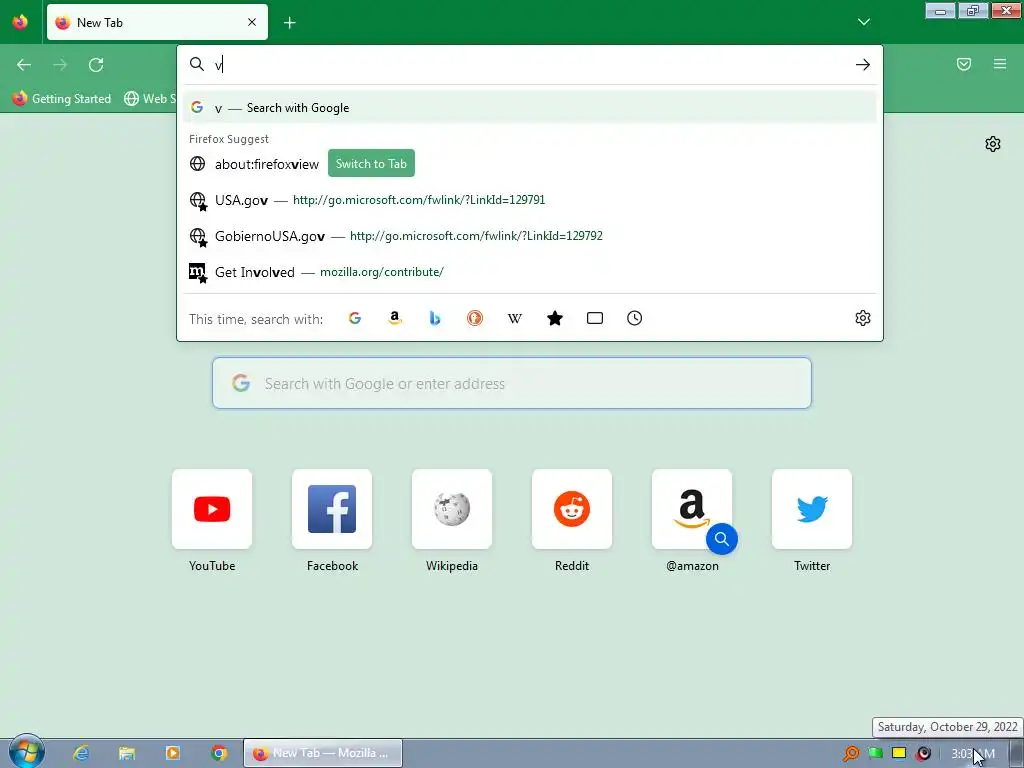Viewport: 1024px width, 768px height.
Task: Personalize new tab with gear icon
Action: click(993, 144)
